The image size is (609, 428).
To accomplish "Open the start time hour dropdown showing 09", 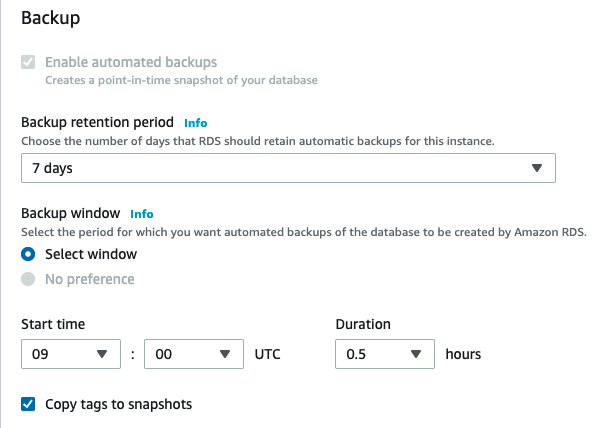I will click(70, 354).
